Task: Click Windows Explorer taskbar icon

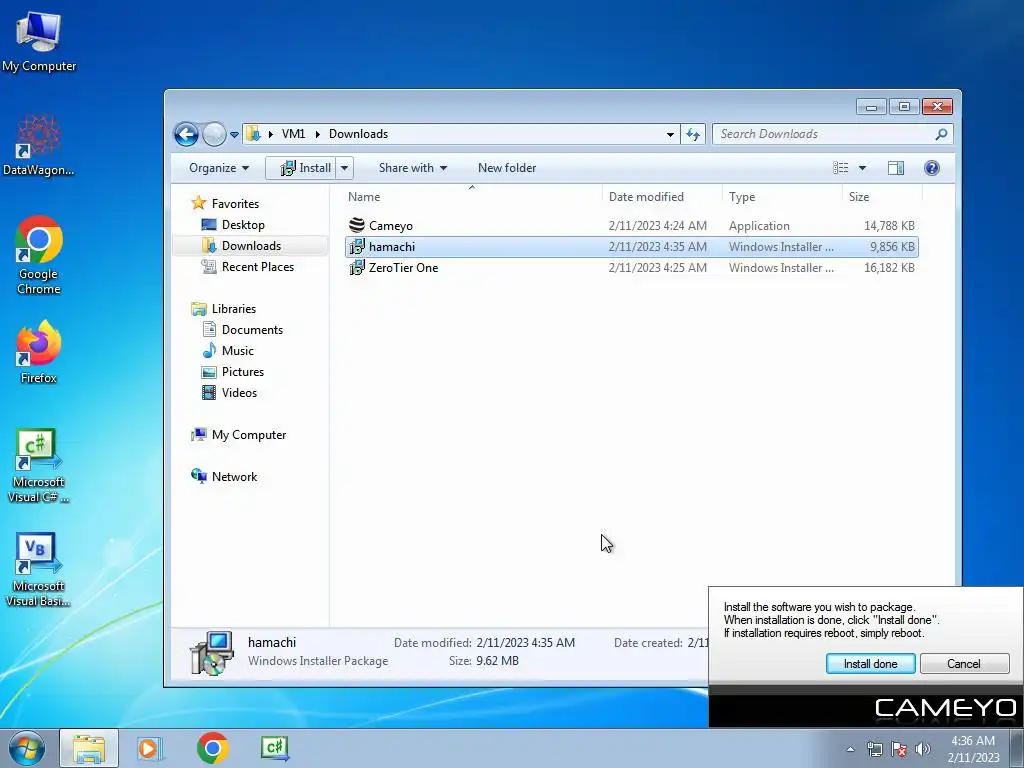Action: 89,748
